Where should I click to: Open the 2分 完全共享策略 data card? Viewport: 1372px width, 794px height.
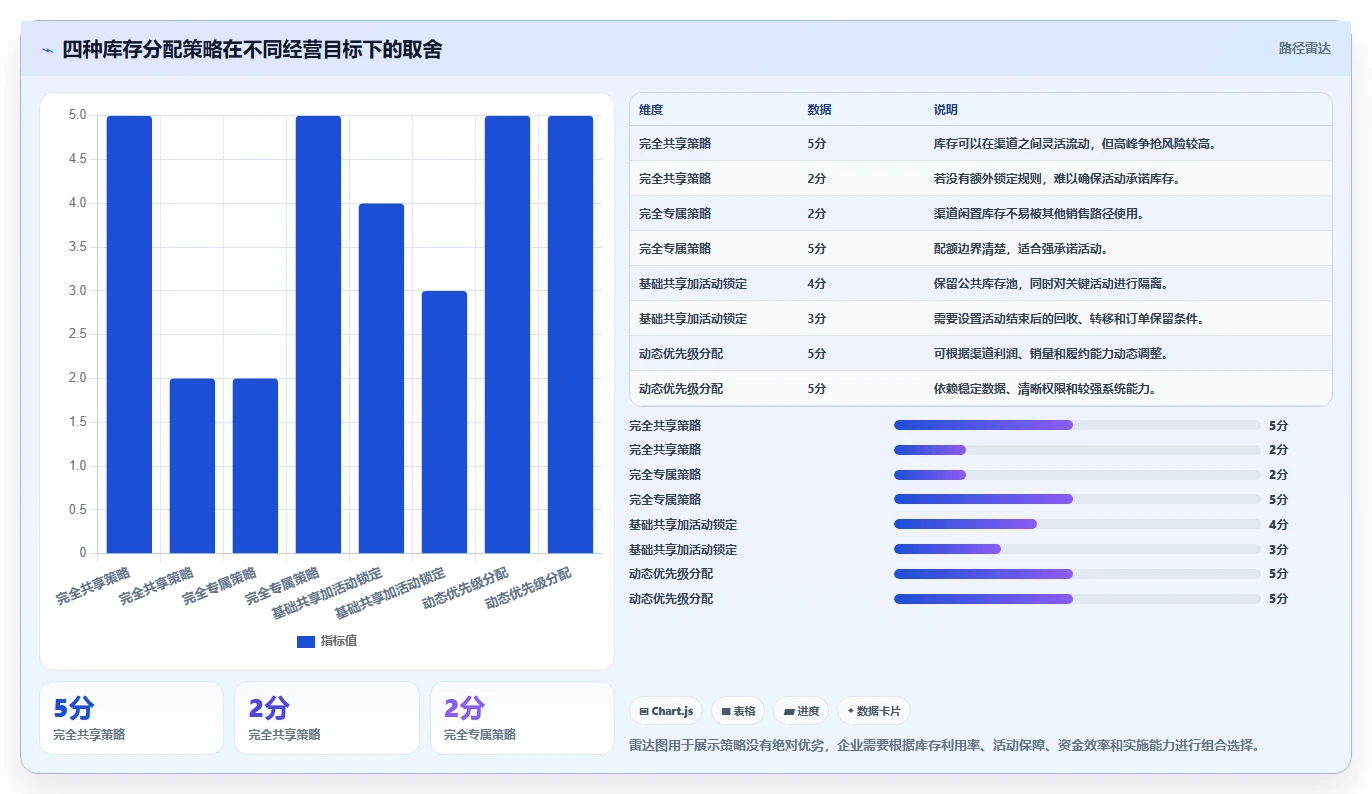(326, 718)
